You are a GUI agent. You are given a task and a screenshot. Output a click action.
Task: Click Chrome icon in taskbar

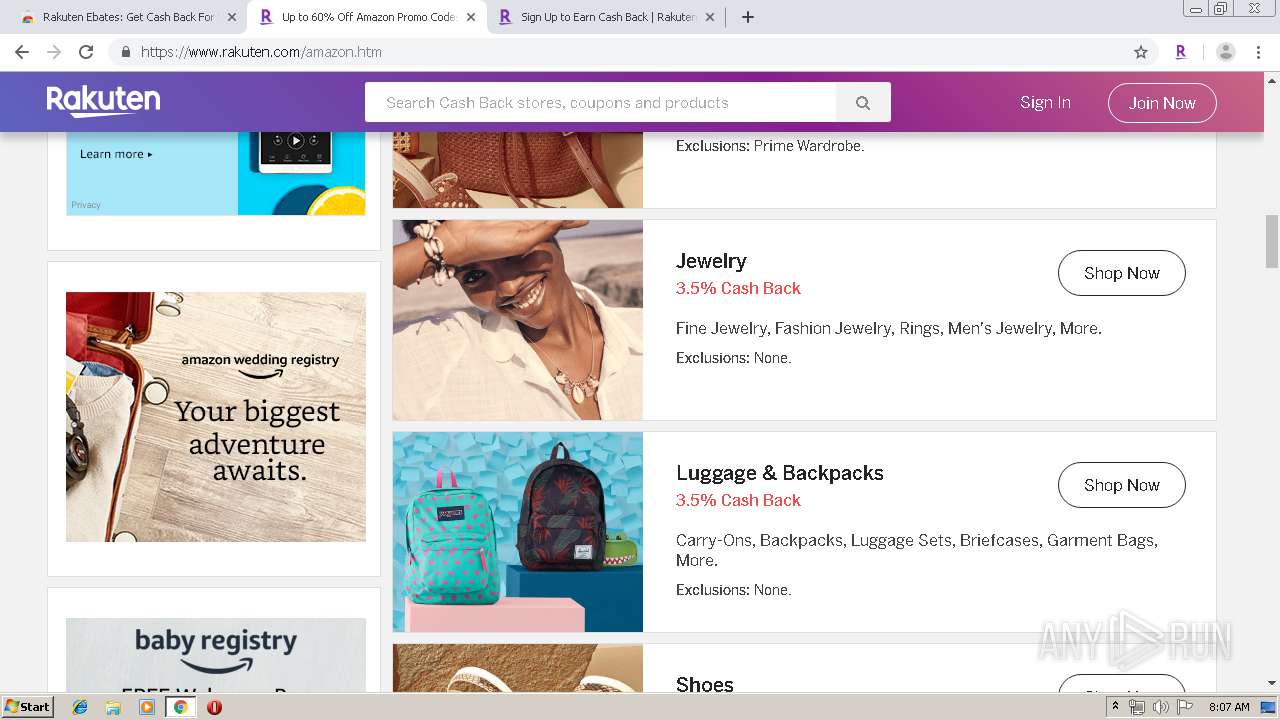pyautogui.click(x=180, y=707)
